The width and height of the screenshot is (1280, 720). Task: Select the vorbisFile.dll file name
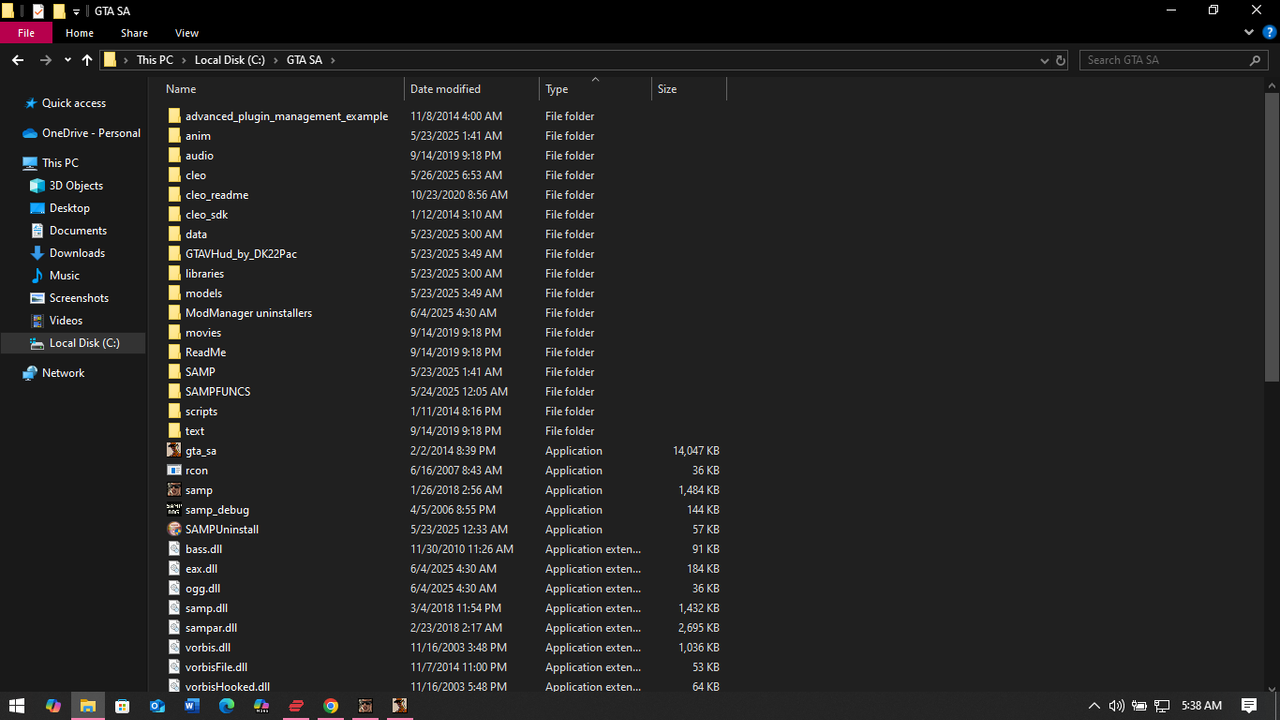pos(216,667)
